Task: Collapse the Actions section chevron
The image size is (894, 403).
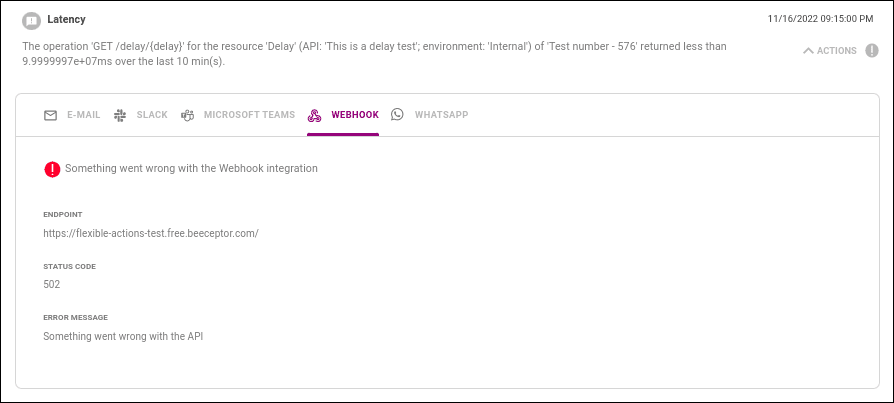Action: coord(808,51)
